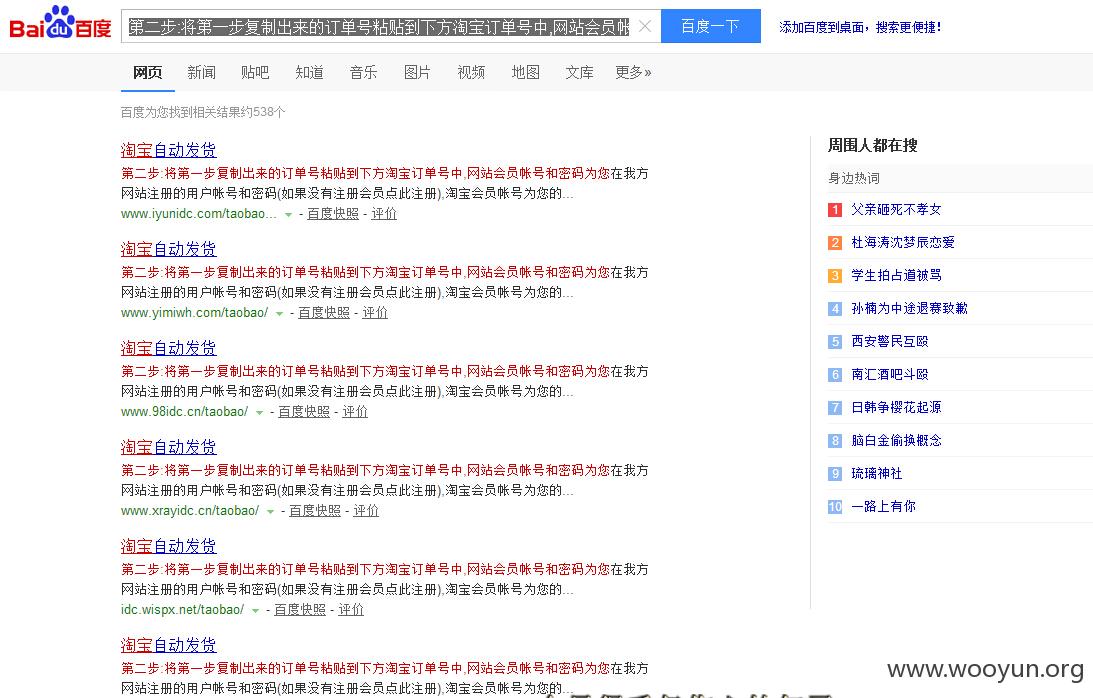Click 评价 for the www.98idc.cn result
1093x698 pixels.
(355, 412)
